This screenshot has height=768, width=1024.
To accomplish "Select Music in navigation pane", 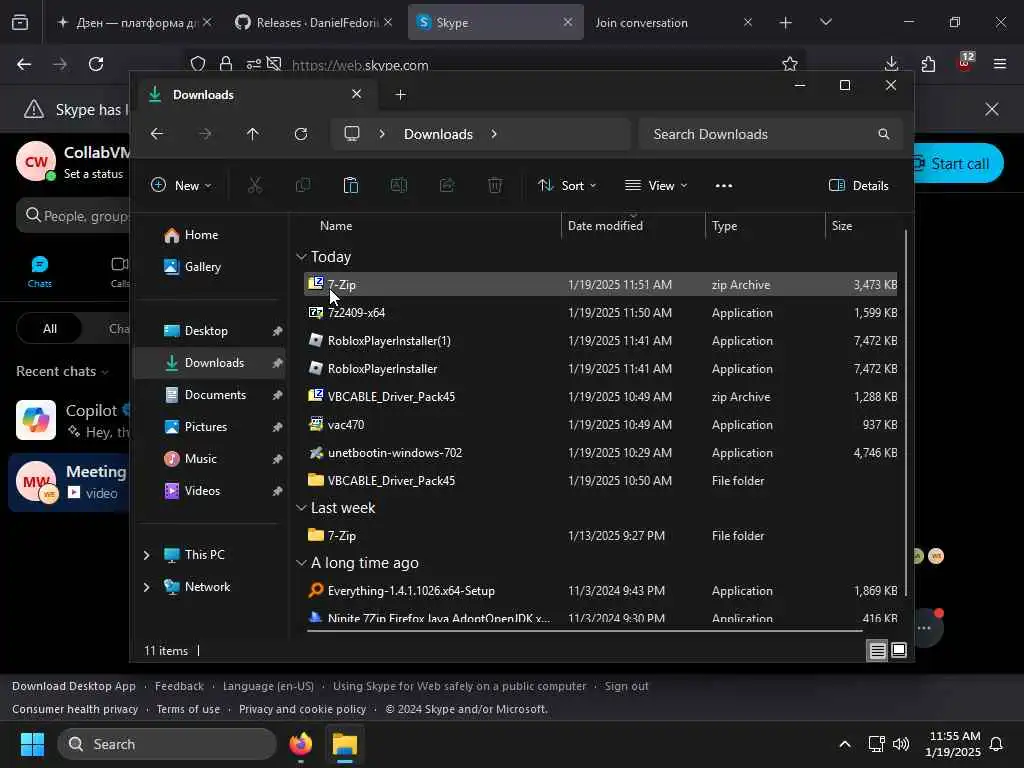I will pos(210,458).
